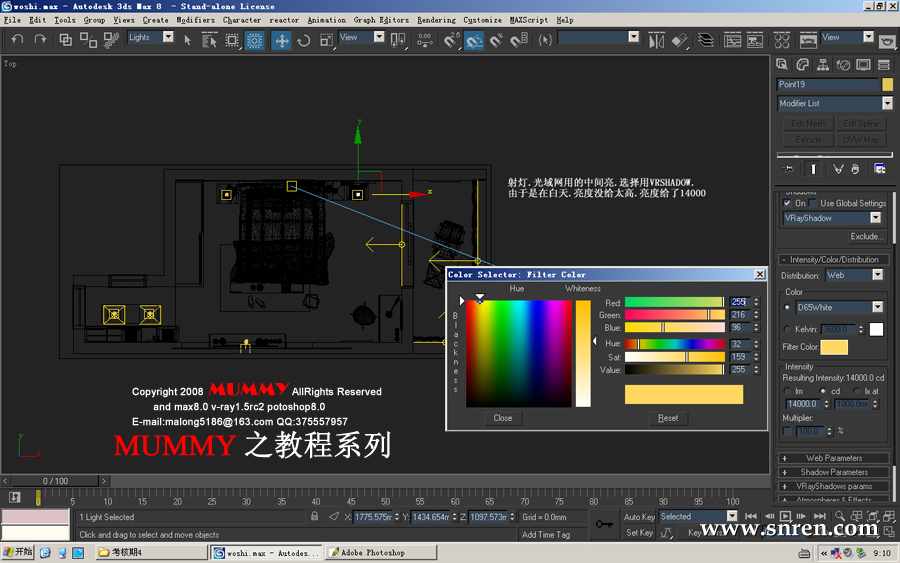Select the lm intensity unit radio
Viewport: 900px width, 563px height.
point(788,391)
